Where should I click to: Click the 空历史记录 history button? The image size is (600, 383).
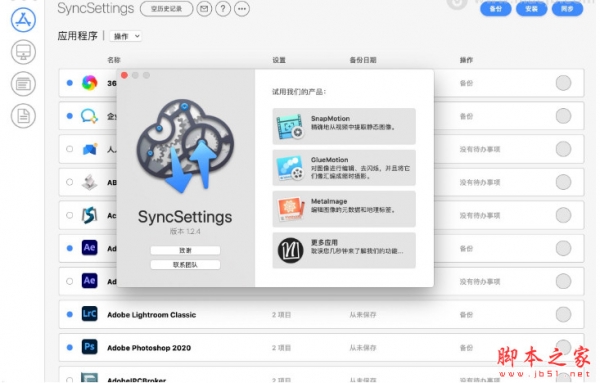[x=166, y=8]
